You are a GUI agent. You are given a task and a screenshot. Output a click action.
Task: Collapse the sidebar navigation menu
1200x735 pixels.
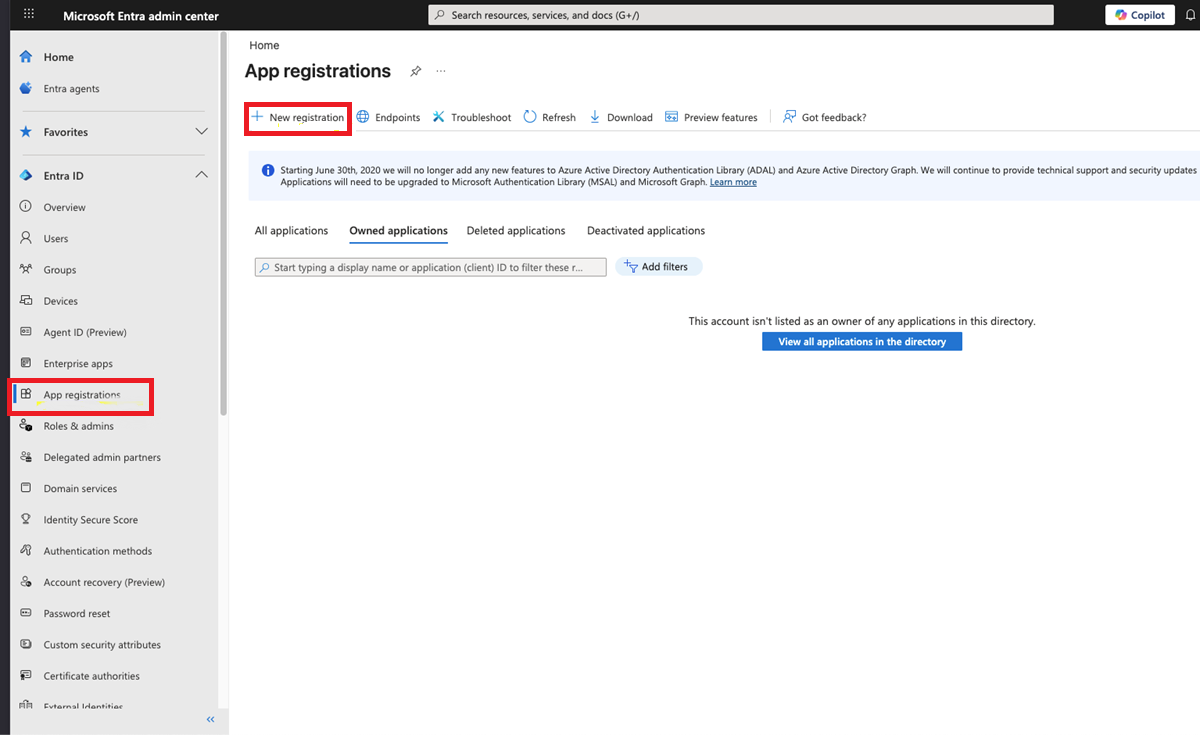[x=211, y=719]
